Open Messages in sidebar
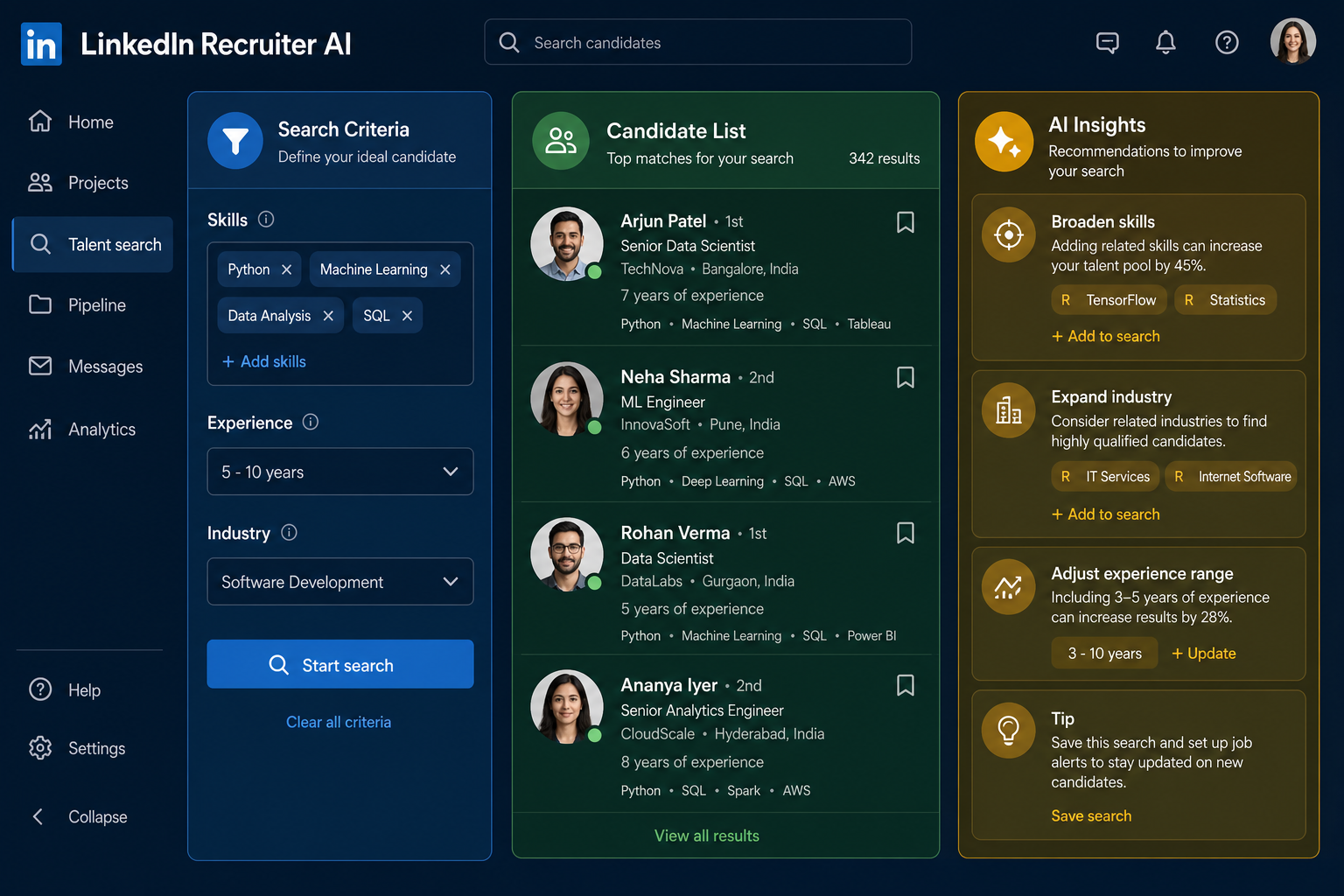The image size is (1344, 896). [x=91, y=366]
